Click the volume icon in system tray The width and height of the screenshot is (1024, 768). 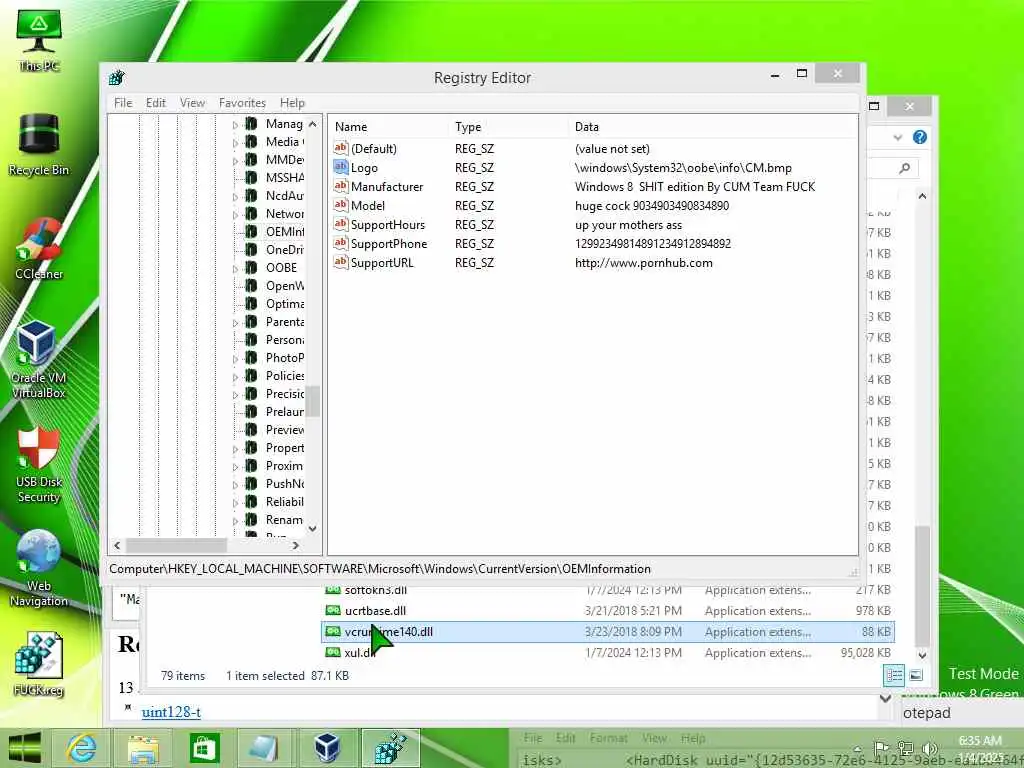click(x=929, y=749)
